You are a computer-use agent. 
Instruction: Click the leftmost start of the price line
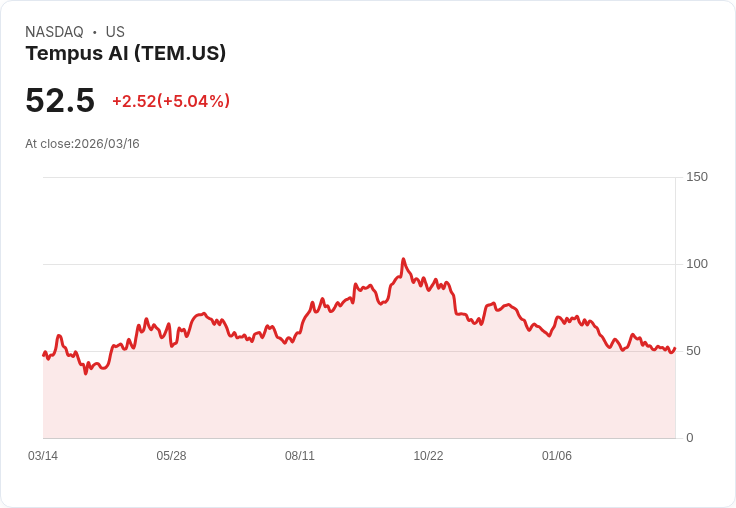(x=43, y=354)
